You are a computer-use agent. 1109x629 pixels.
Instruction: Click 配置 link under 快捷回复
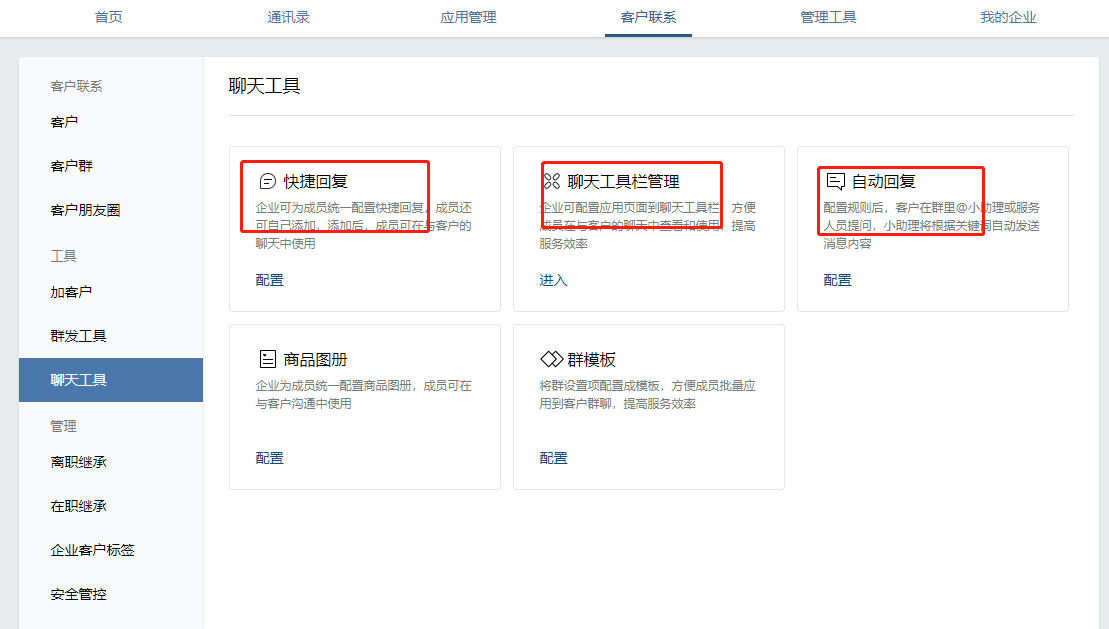point(269,280)
